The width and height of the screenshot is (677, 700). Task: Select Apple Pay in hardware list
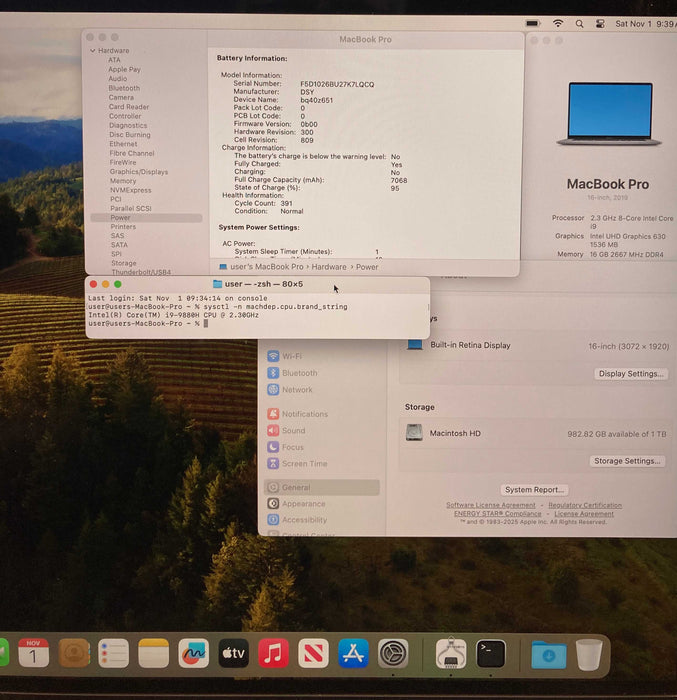point(124,69)
